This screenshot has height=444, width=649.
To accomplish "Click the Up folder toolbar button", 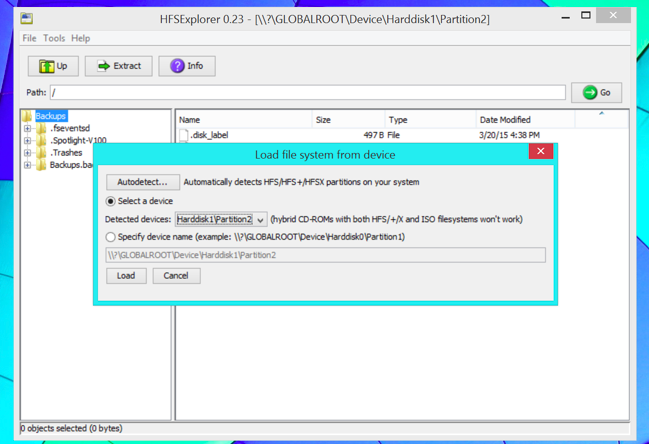I will click(53, 66).
